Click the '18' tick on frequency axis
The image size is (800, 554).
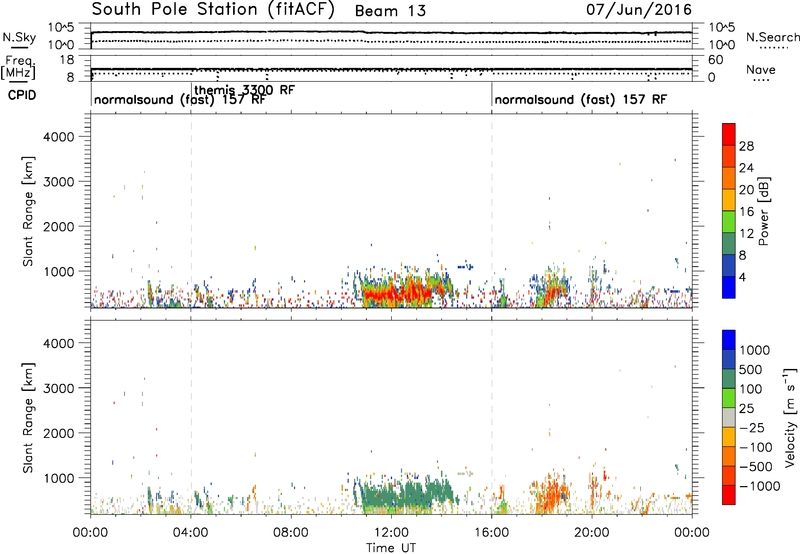(x=66, y=60)
